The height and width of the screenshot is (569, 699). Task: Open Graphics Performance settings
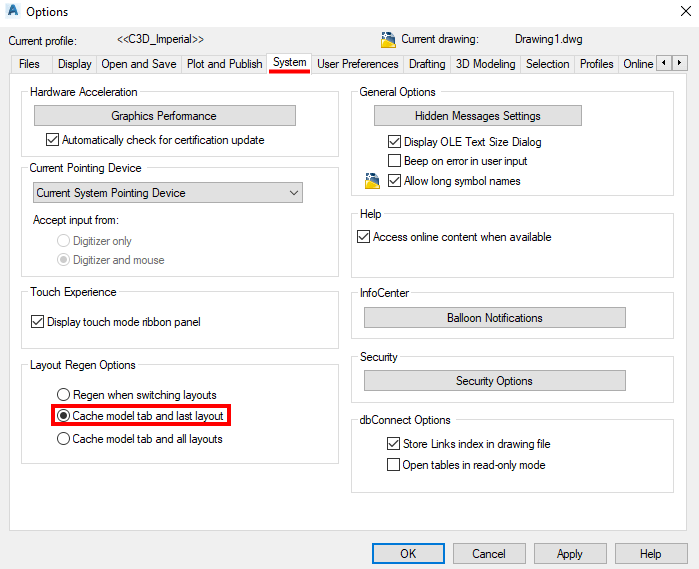pos(164,115)
